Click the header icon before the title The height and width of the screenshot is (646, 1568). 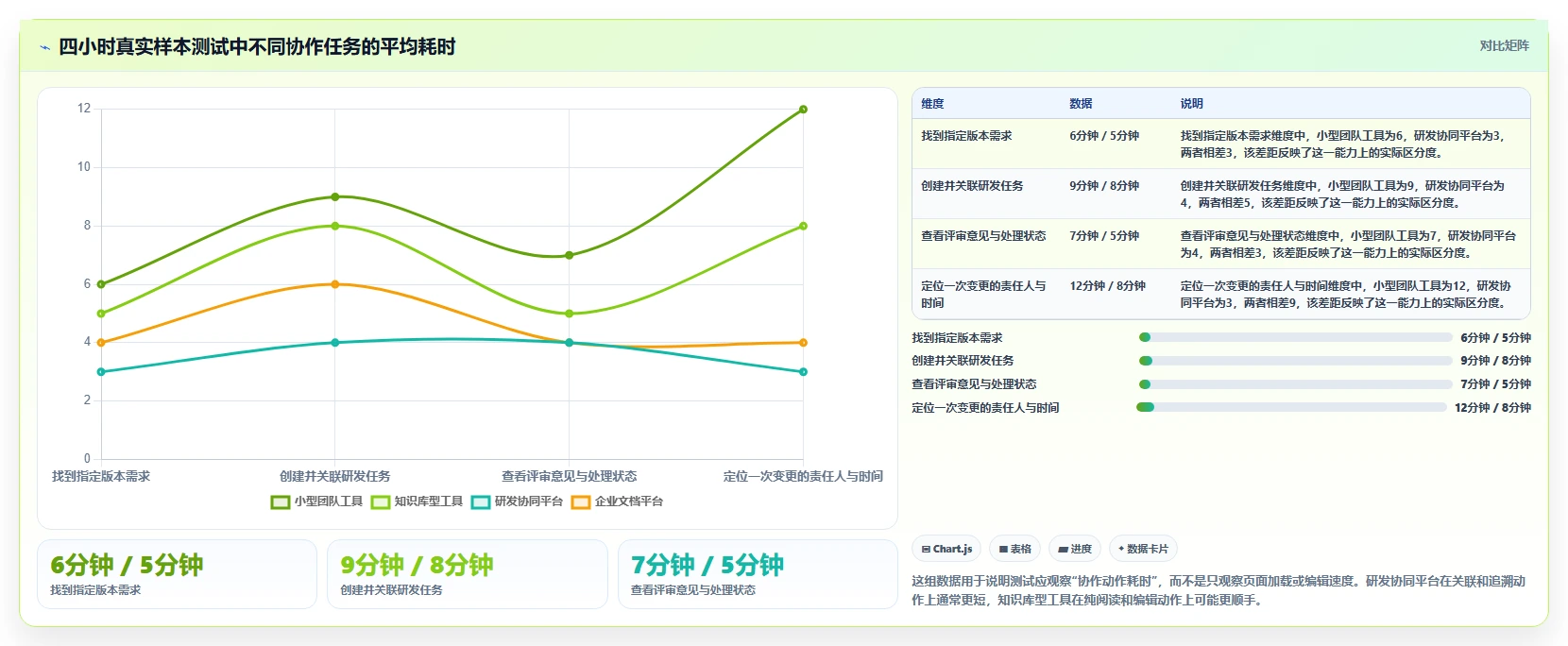44,47
